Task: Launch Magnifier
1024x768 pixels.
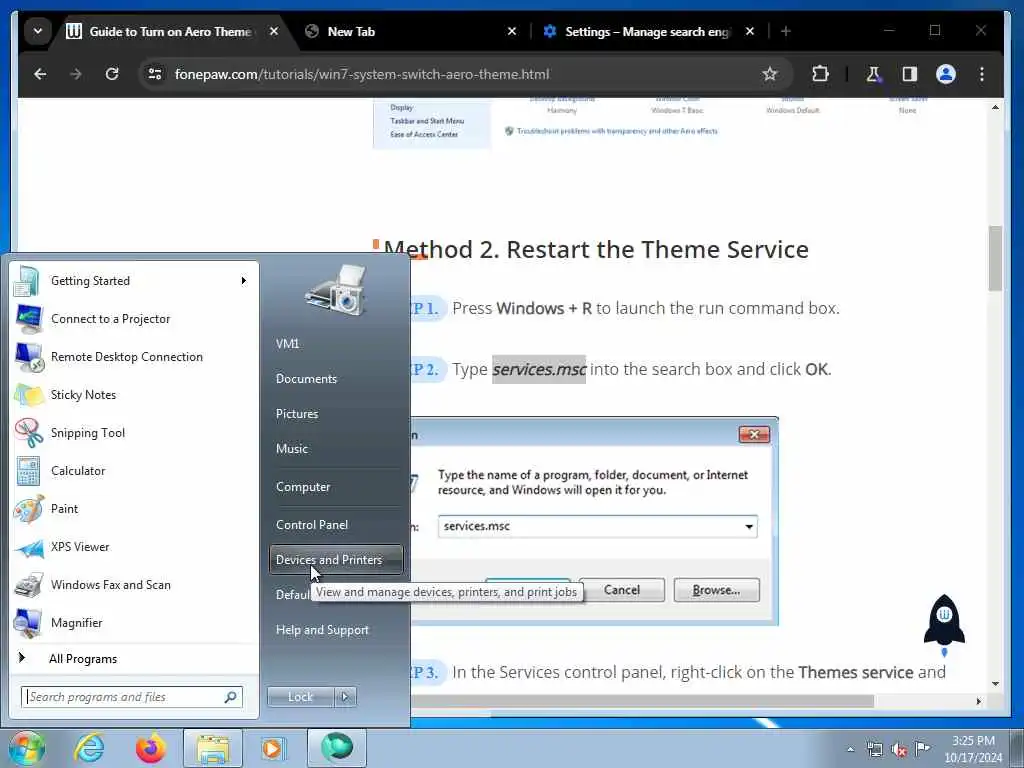Action: coord(134,622)
